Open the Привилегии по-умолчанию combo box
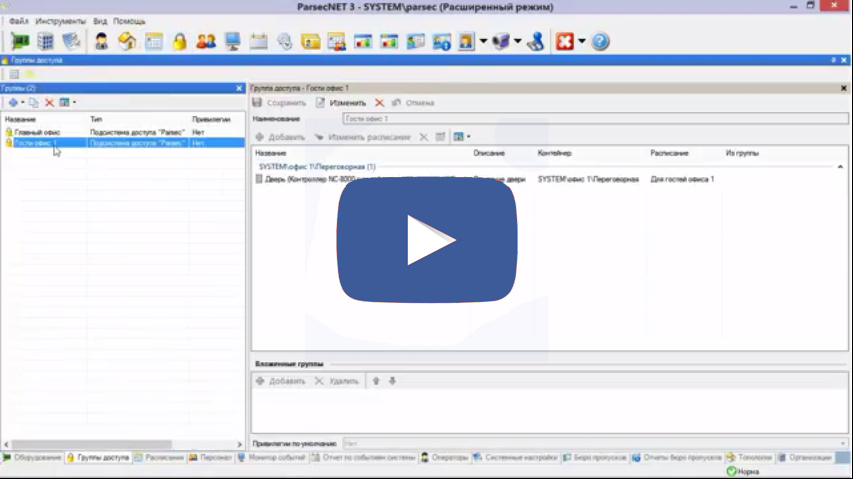This screenshot has height=479, width=853. click(x=595, y=444)
